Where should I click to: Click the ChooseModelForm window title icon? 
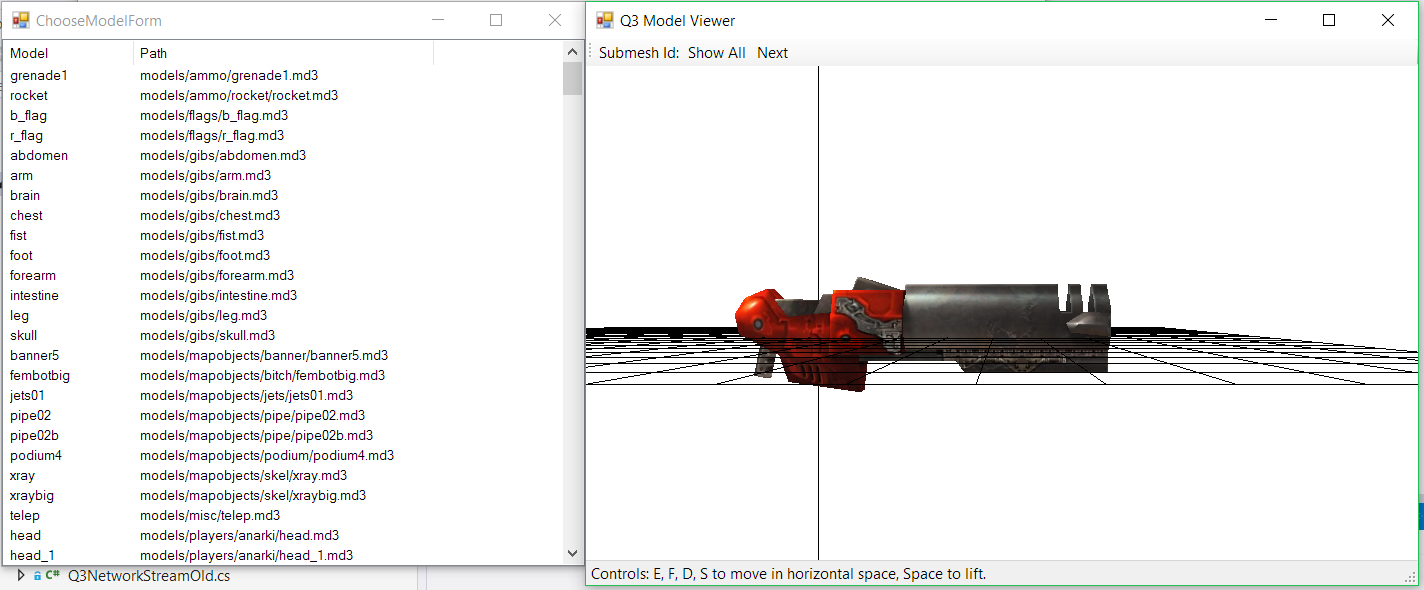pos(20,20)
